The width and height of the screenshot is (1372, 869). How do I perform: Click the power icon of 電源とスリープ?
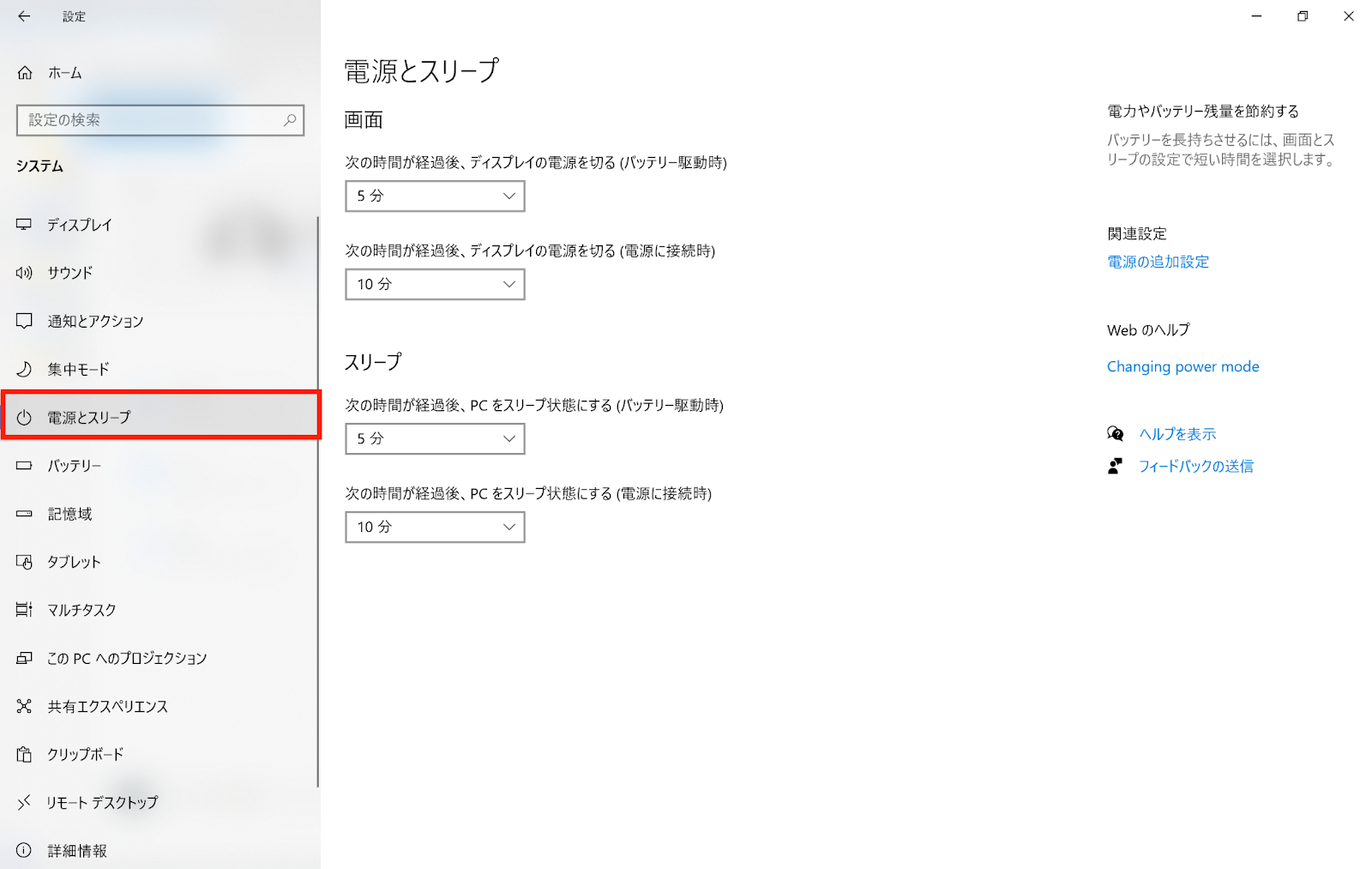24,418
